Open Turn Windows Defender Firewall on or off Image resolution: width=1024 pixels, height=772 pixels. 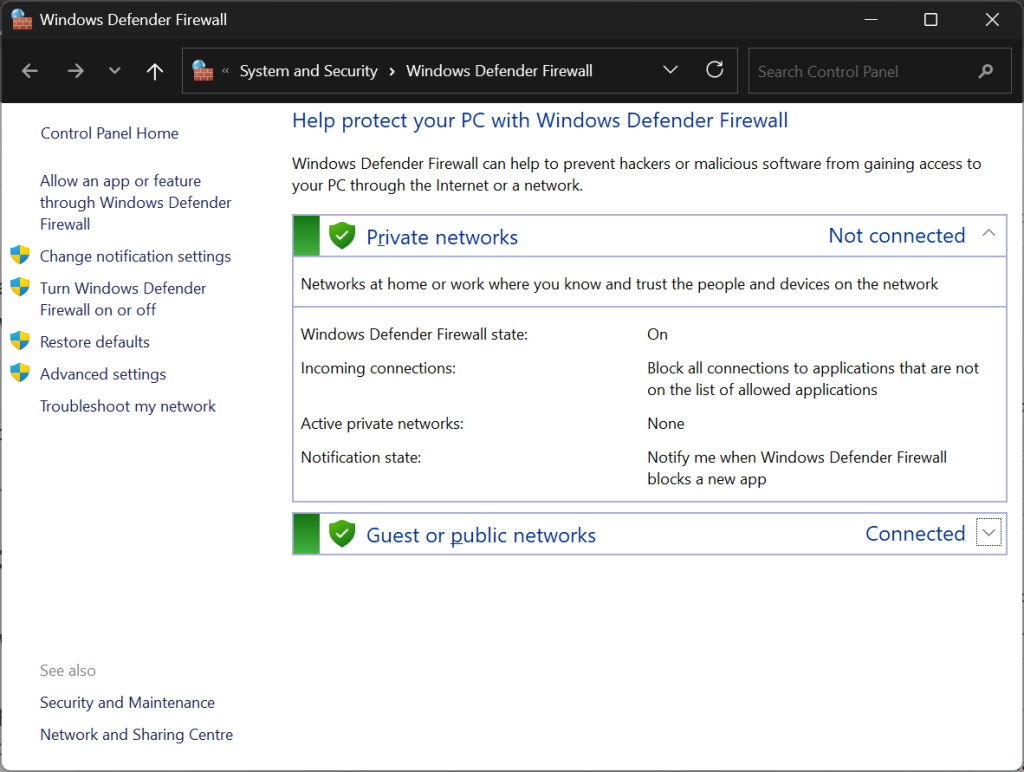(x=123, y=299)
